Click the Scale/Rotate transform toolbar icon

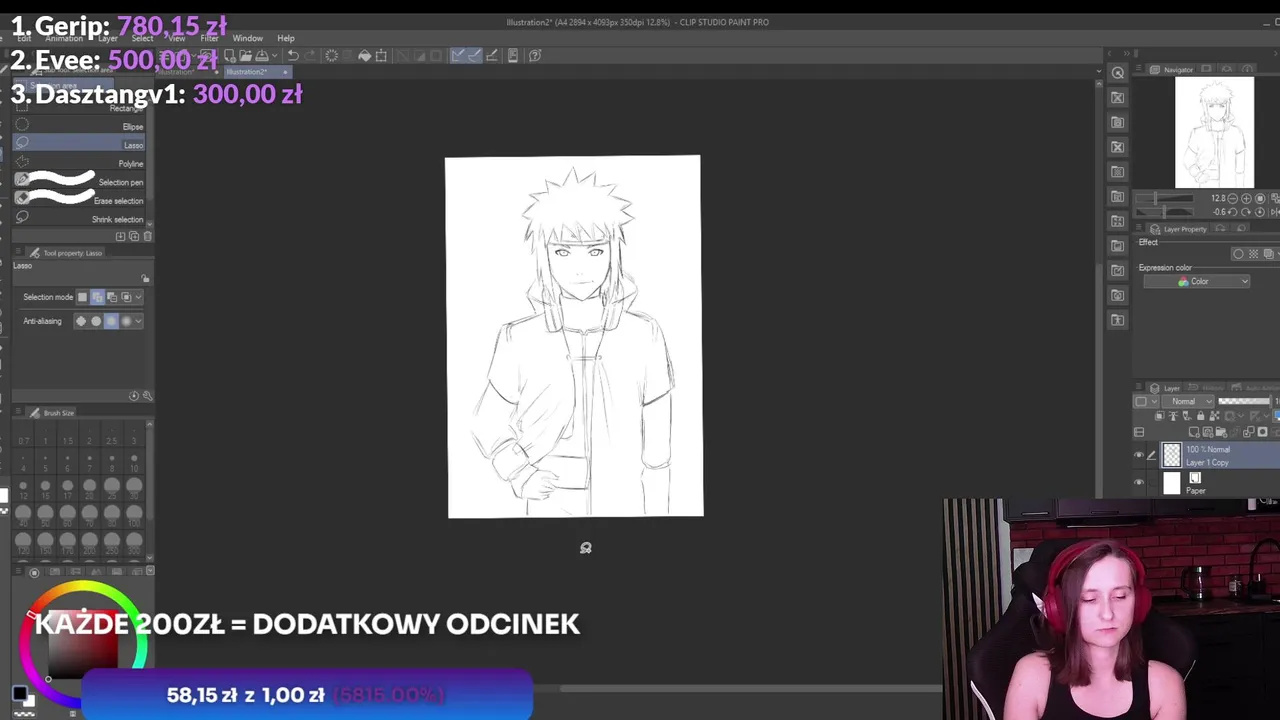coord(381,55)
